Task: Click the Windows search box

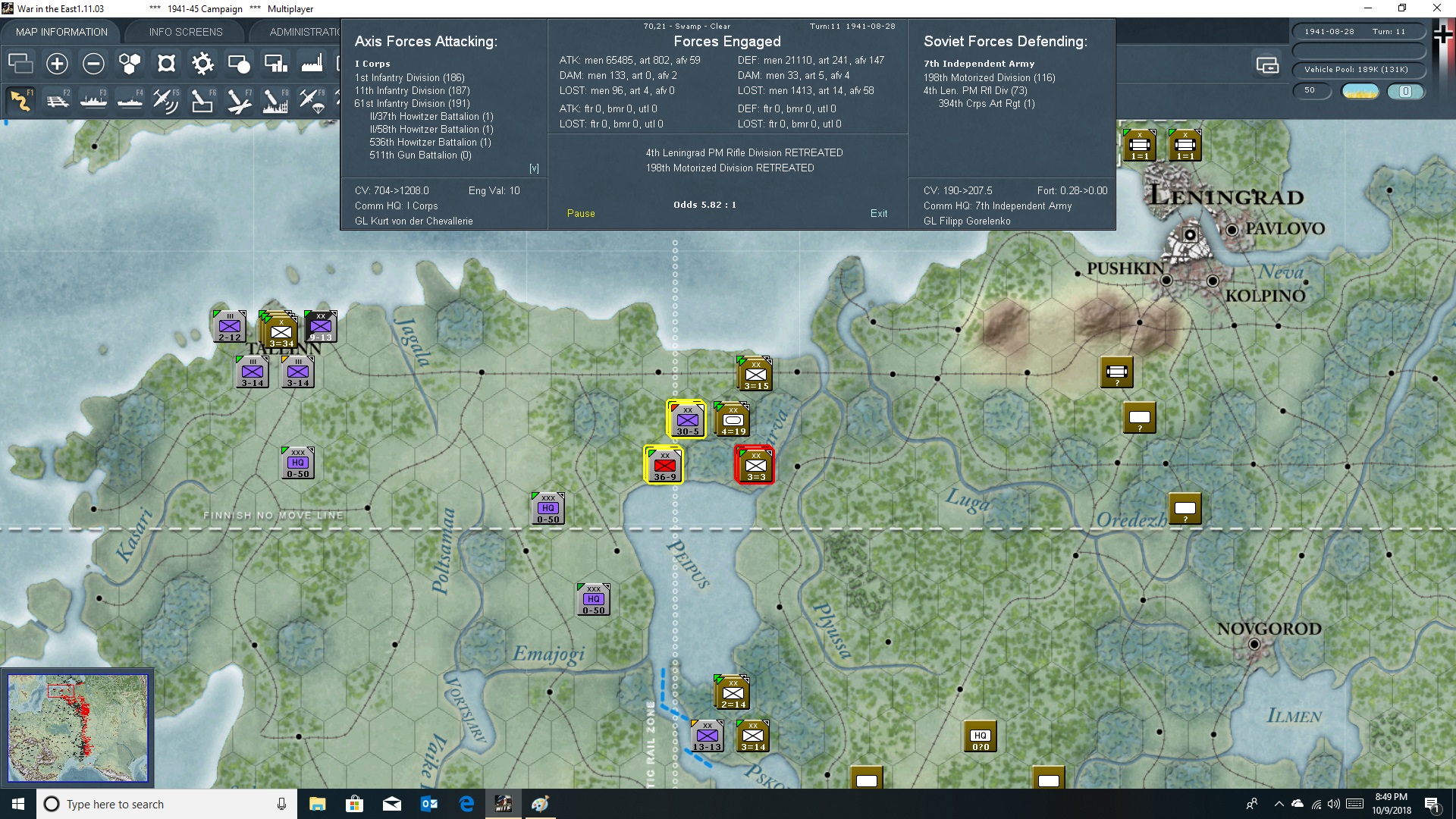Action: coord(166,804)
